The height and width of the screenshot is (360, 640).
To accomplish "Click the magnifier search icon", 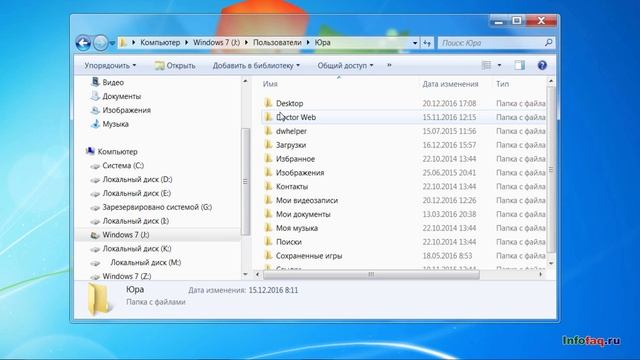I will 549,42.
